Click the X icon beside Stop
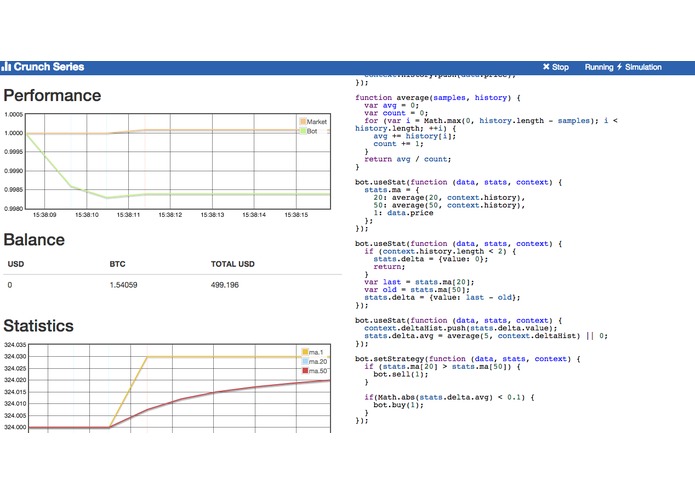This screenshot has height=494, width=695. pos(546,66)
